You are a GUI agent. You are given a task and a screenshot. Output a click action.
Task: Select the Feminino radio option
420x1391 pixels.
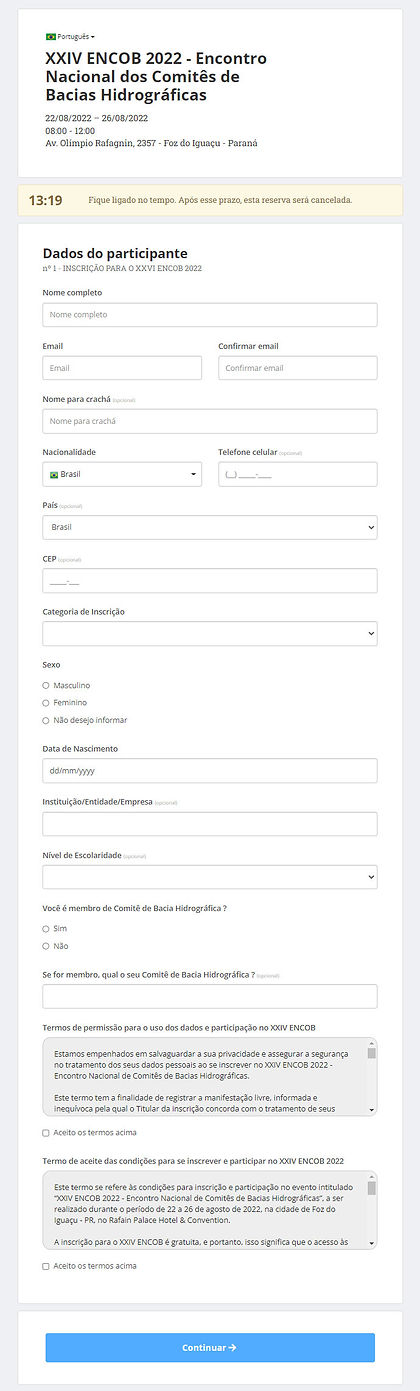click(46, 703)
